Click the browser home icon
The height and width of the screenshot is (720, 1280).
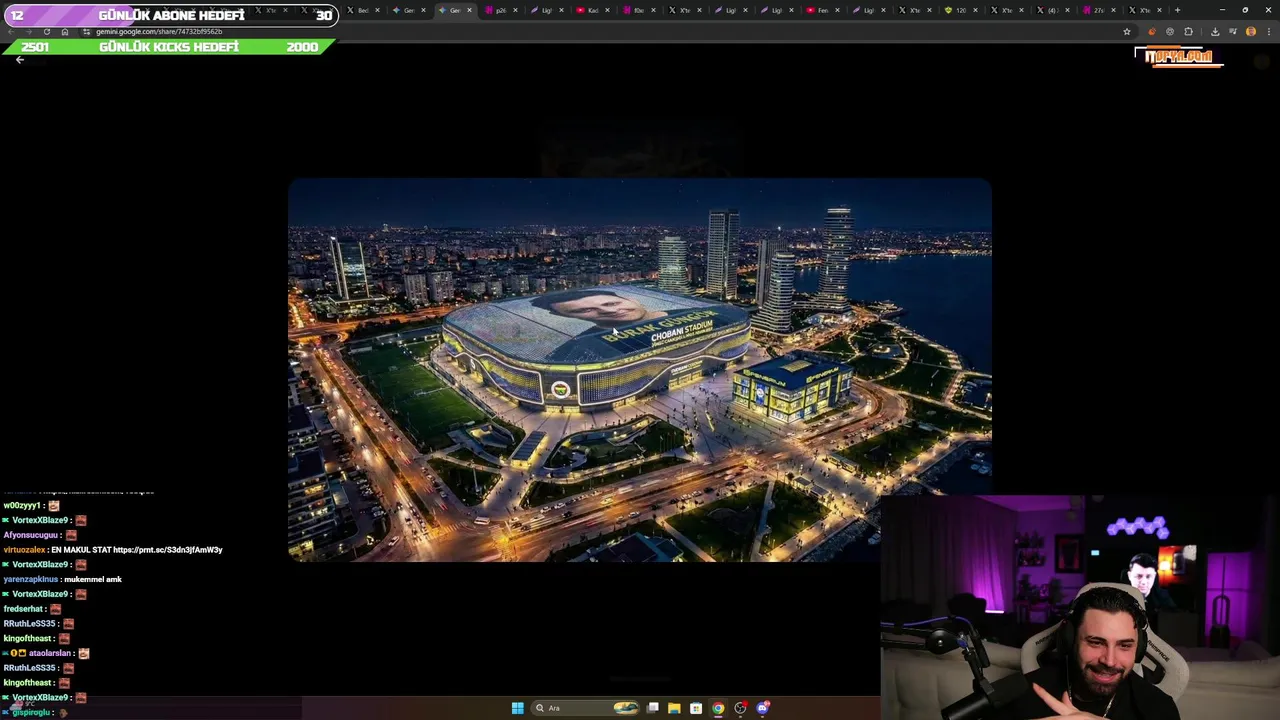pos(65,32)
